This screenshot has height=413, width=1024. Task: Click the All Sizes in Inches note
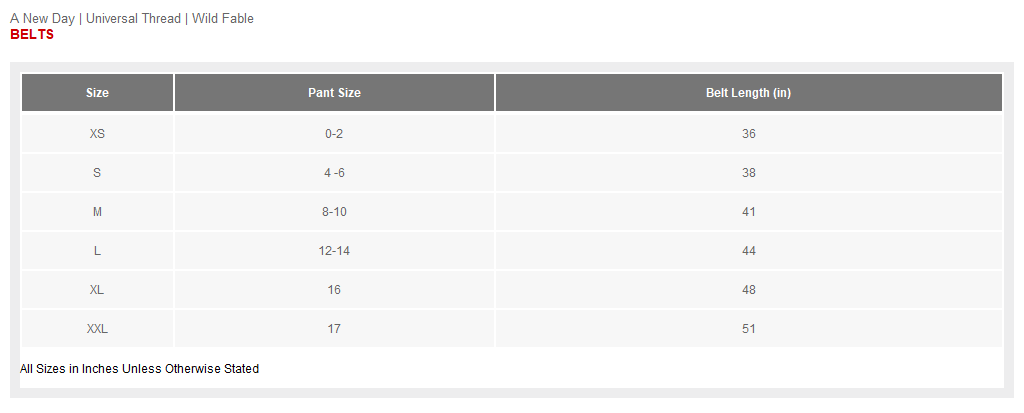pyautogui.click(x=139, y=369)
